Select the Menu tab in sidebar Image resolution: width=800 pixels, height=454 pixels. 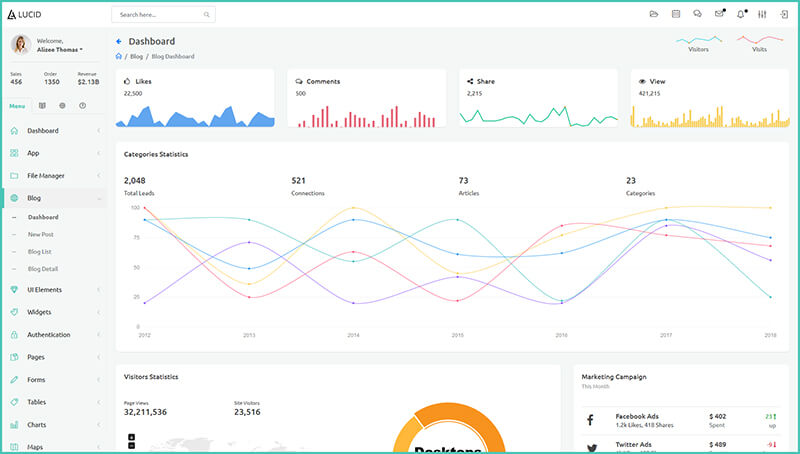(17, 105)
